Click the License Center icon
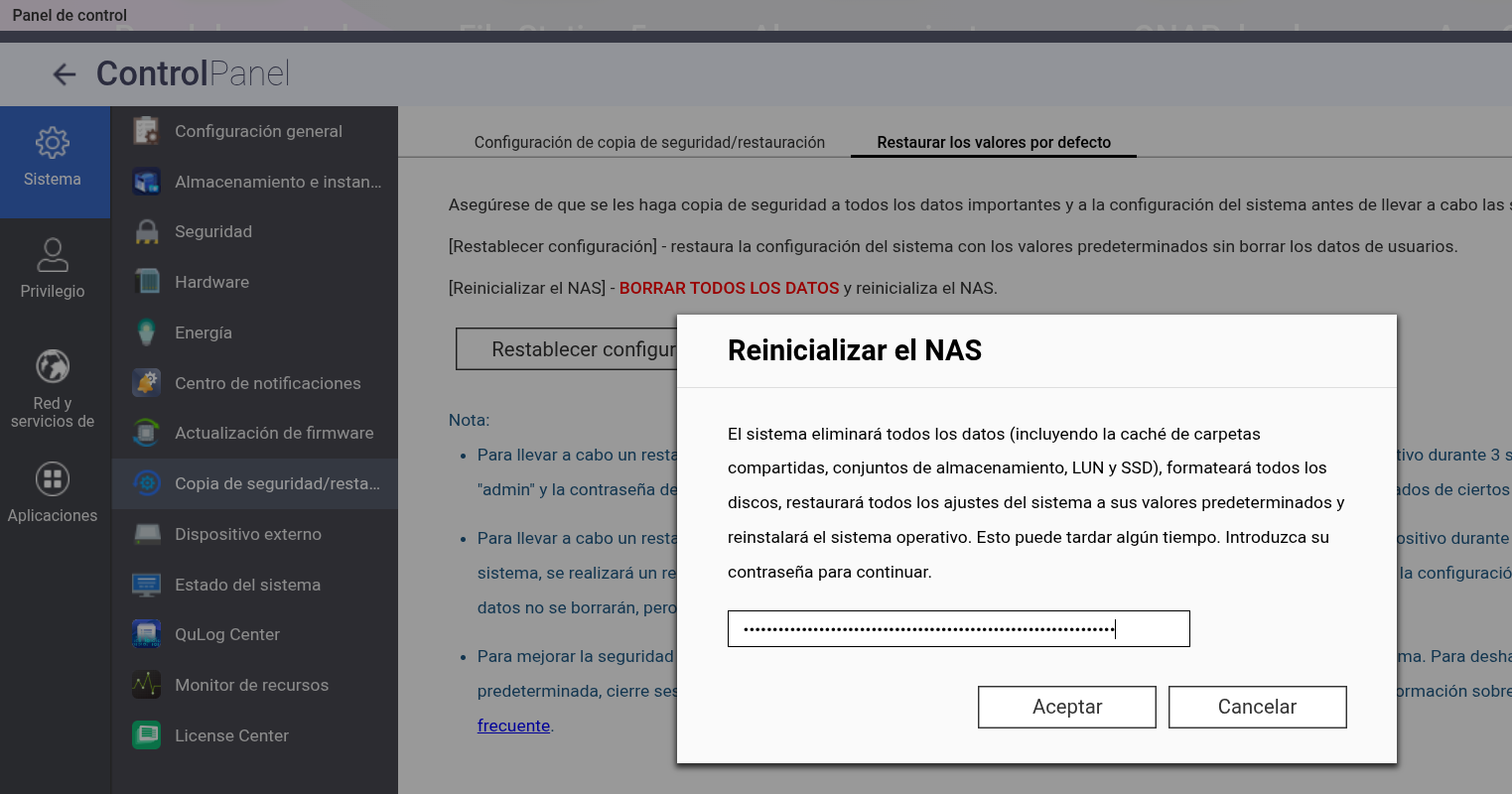 click(147, 735)
